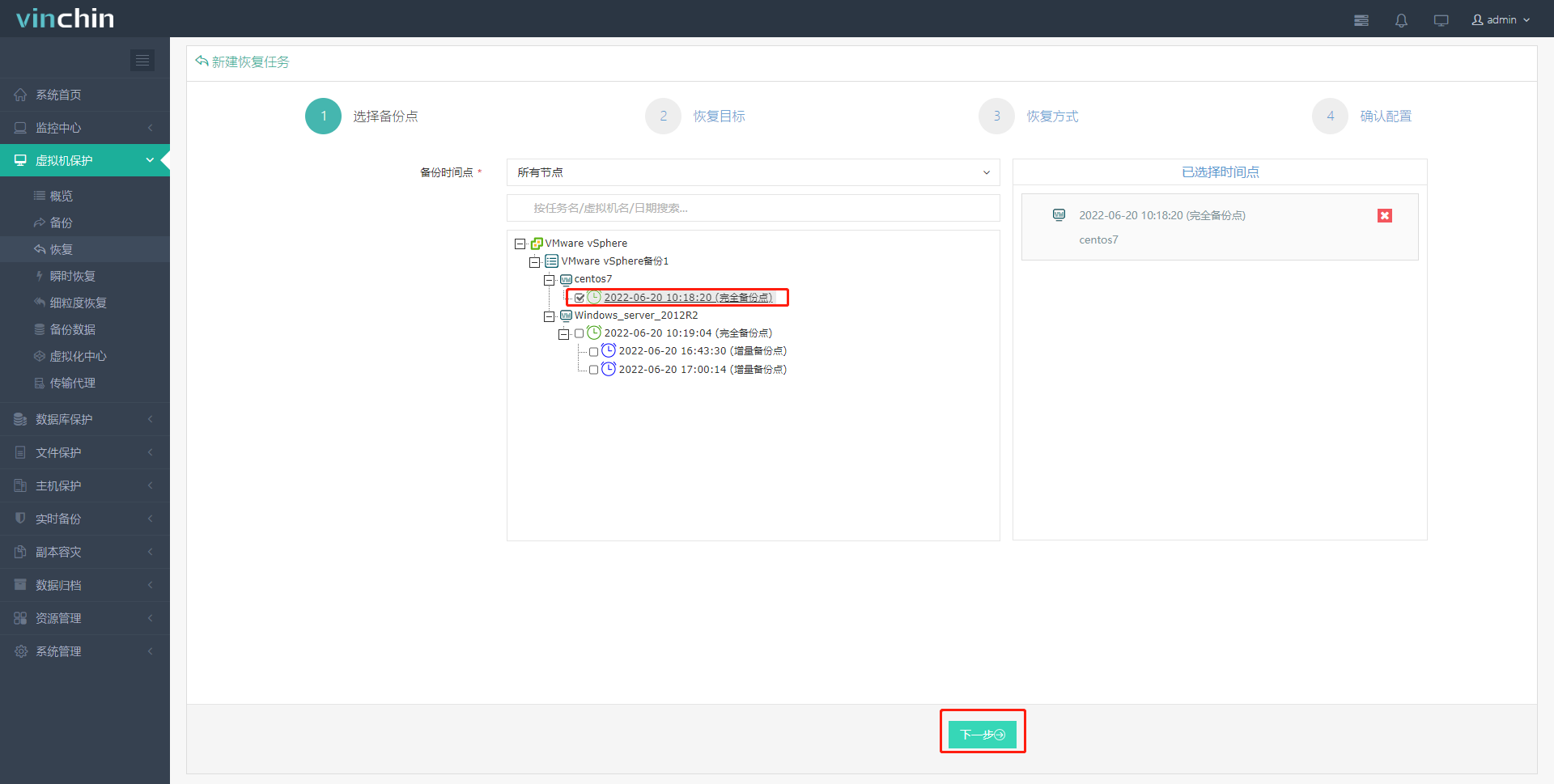Open the 虚拟化中心 submenu item
Viewport: 1554px width, 784px height.
coord(85,356)
